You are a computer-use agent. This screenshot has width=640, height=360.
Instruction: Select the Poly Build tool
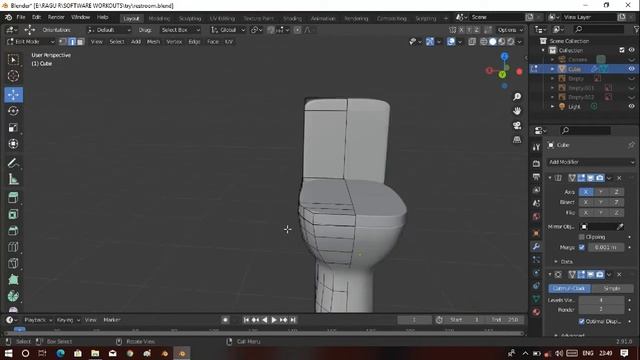[x=13, y=280]
